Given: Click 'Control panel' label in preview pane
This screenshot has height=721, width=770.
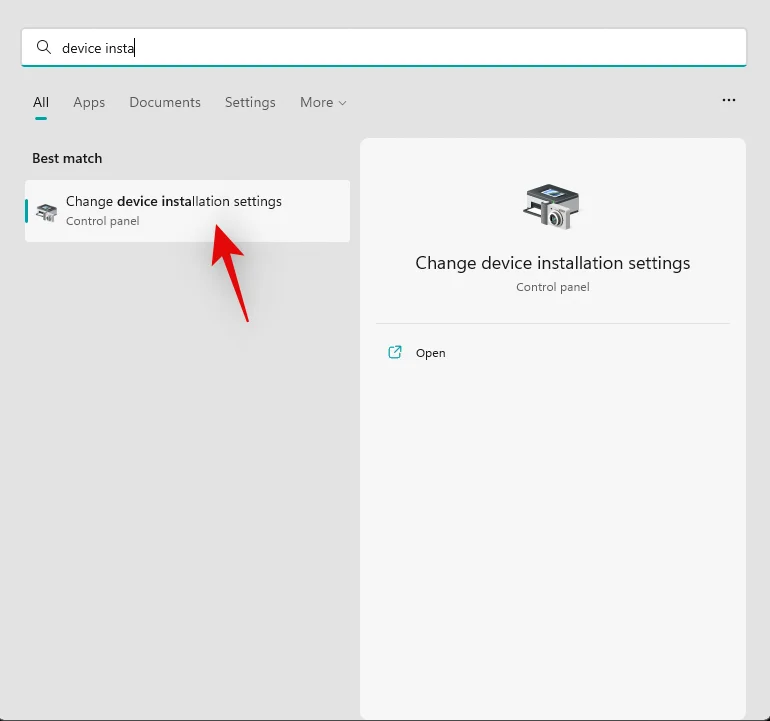Looking at the screenshot, I should tap(552, 287).
